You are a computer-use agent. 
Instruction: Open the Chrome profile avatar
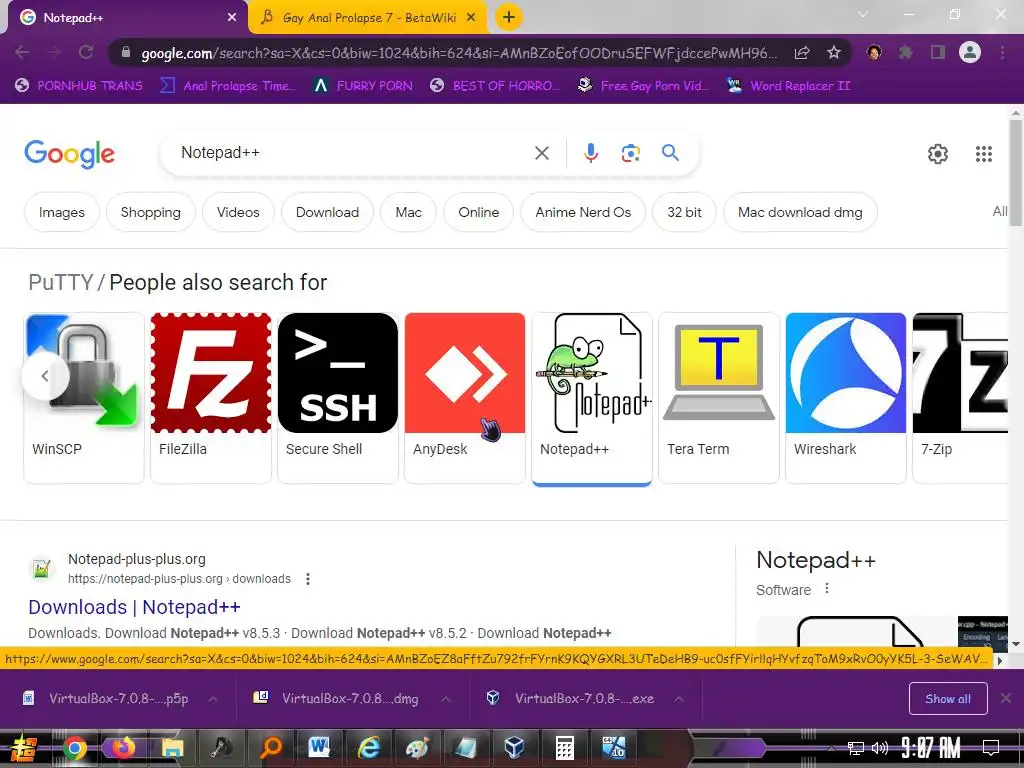coord(970,52)
